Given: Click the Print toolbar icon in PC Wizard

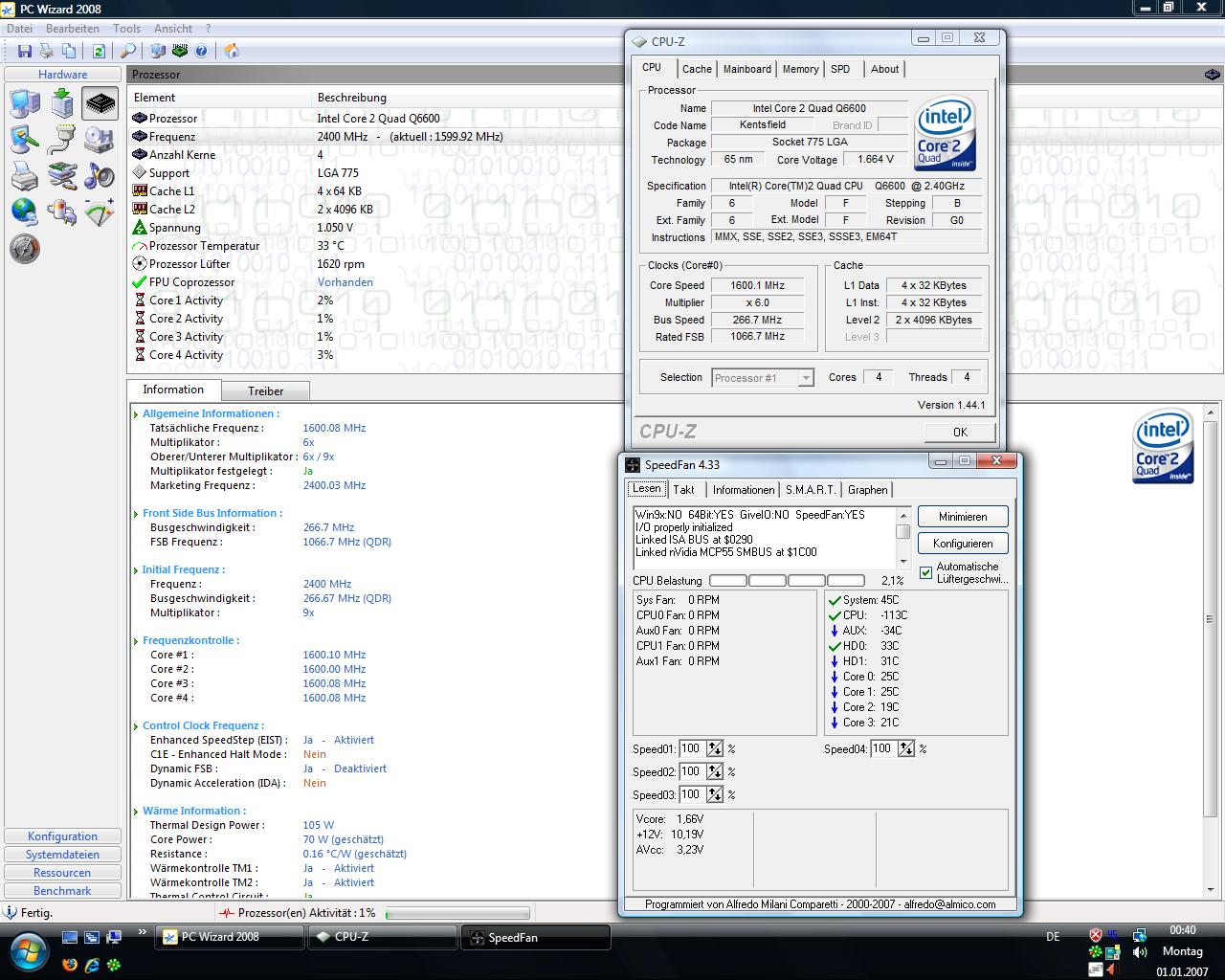Looking at the screenshot, I should click(46, 51).
